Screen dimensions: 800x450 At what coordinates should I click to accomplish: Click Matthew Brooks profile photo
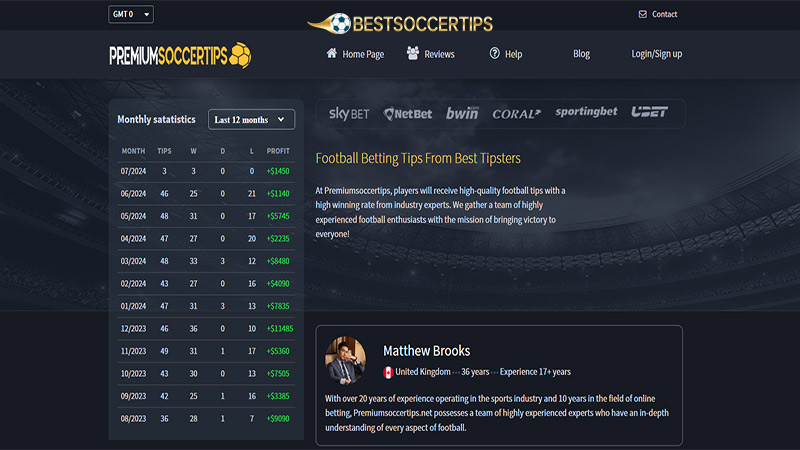pyautogui.click(x=345, y=360)
